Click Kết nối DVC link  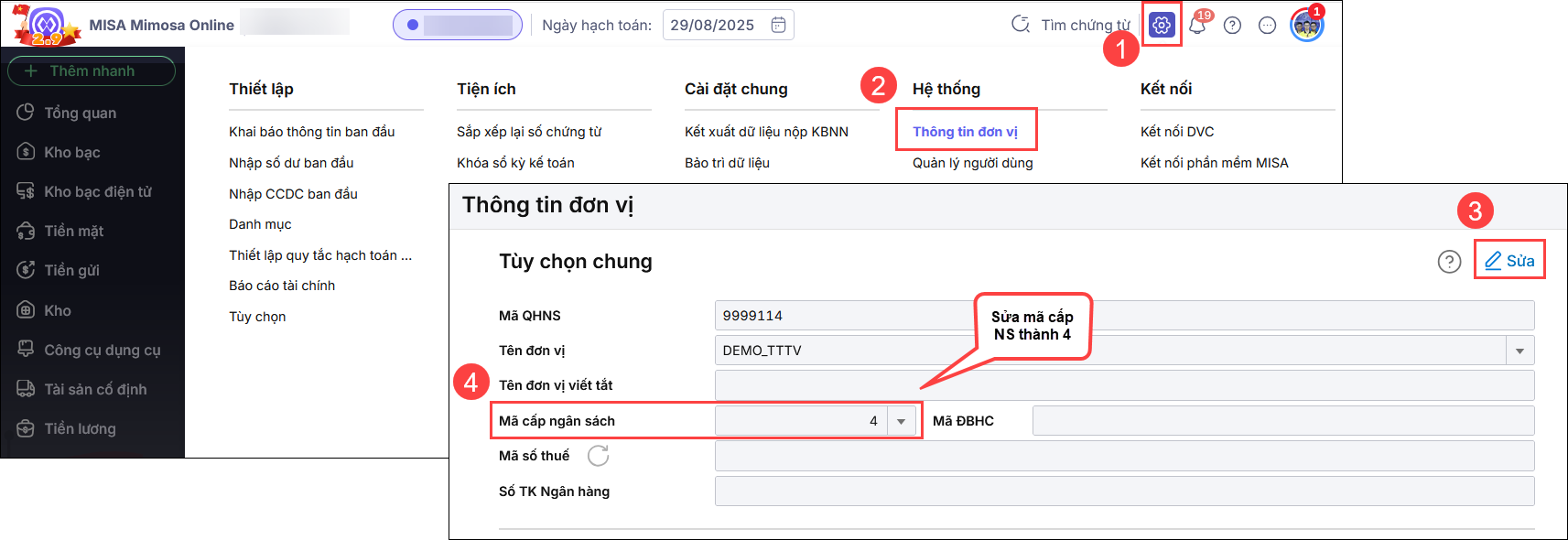[1176, 132]
